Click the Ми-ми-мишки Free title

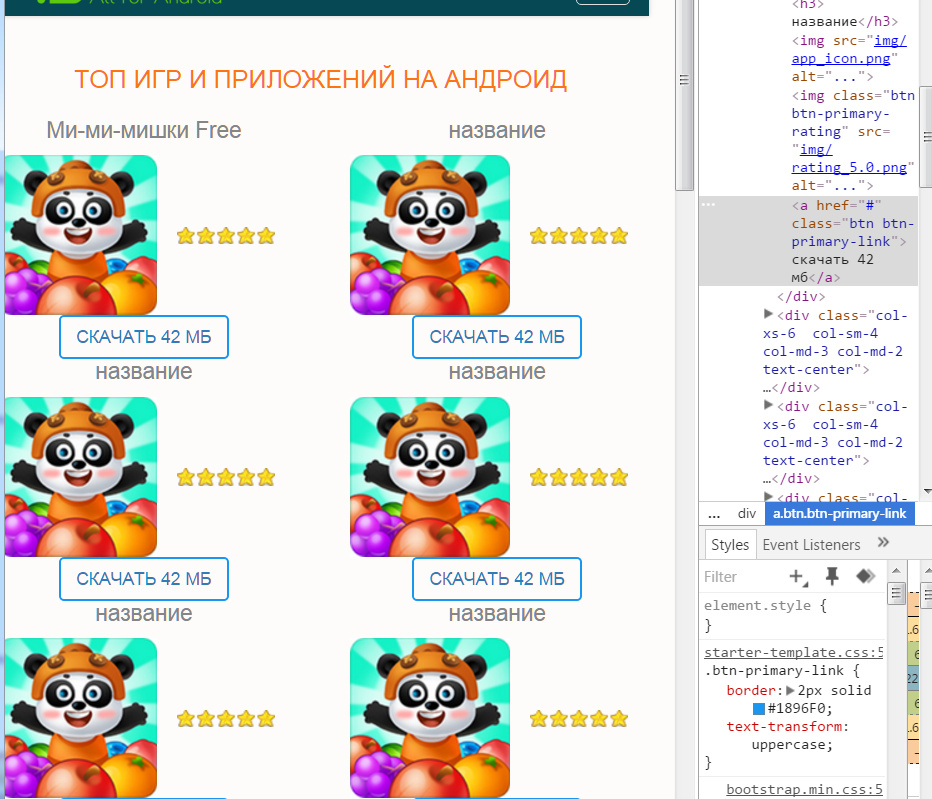coord(144,130)
